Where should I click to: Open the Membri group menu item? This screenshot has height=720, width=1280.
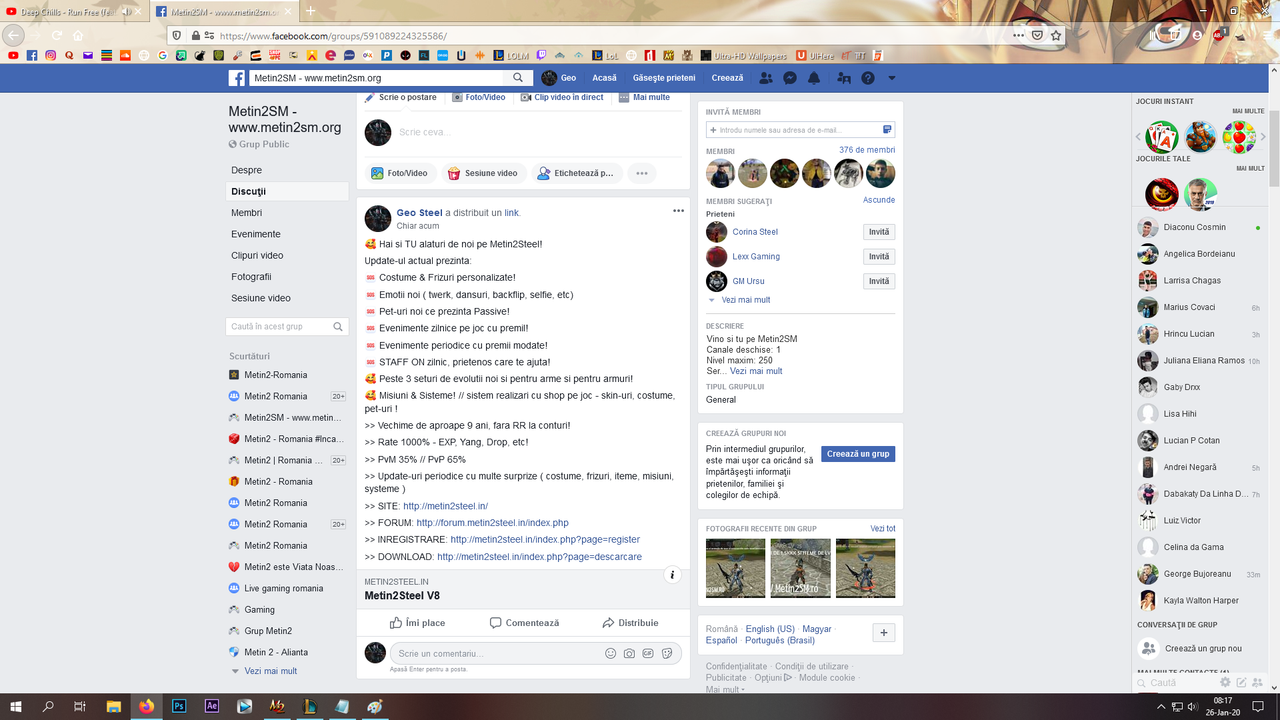point(288,213)
